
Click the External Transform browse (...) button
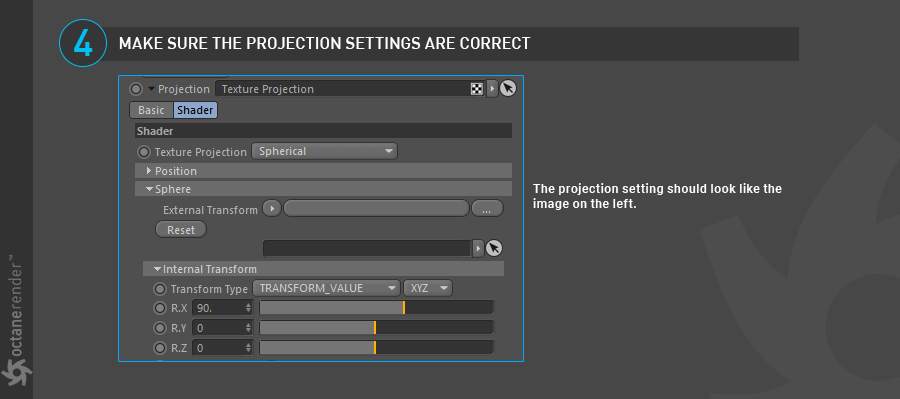coord(487,209)
